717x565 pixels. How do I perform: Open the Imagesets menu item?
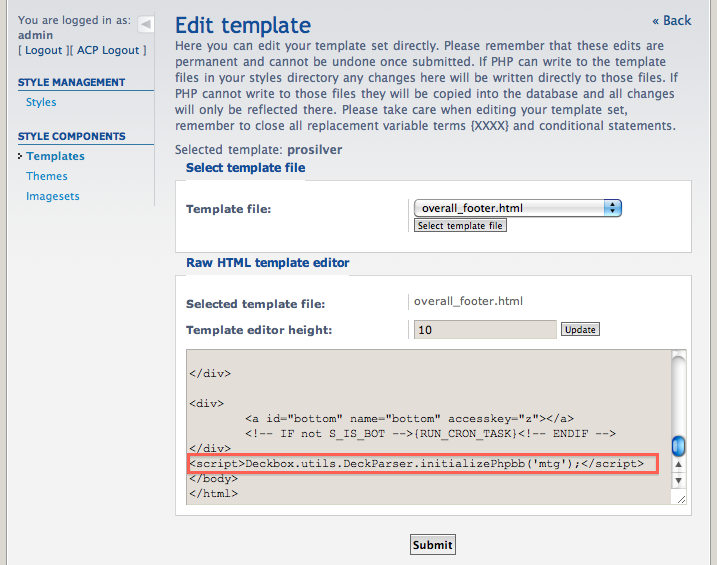[53, 196]
